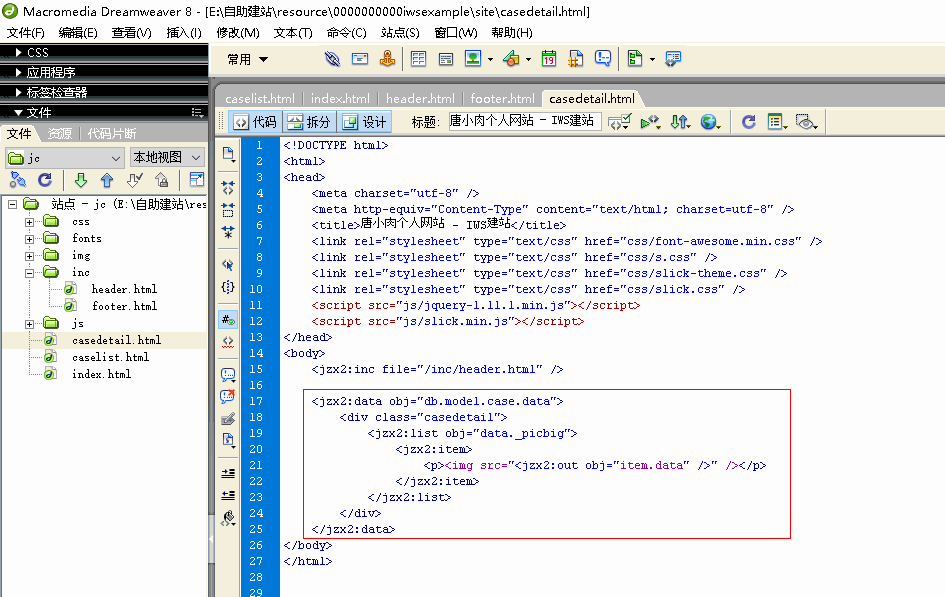Click the Check In files icon
Image resolution: width=945 pixels, height=597 pixels.
click(162, 180)
